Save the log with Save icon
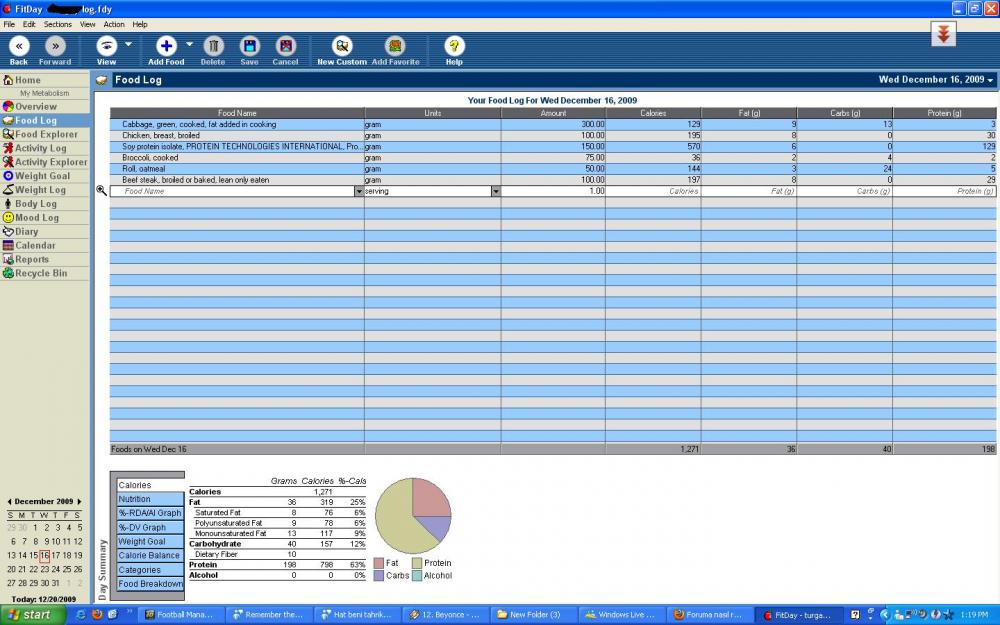This screenshot has height=625, width=1000. pyautogui.click(x=249, y=46)
